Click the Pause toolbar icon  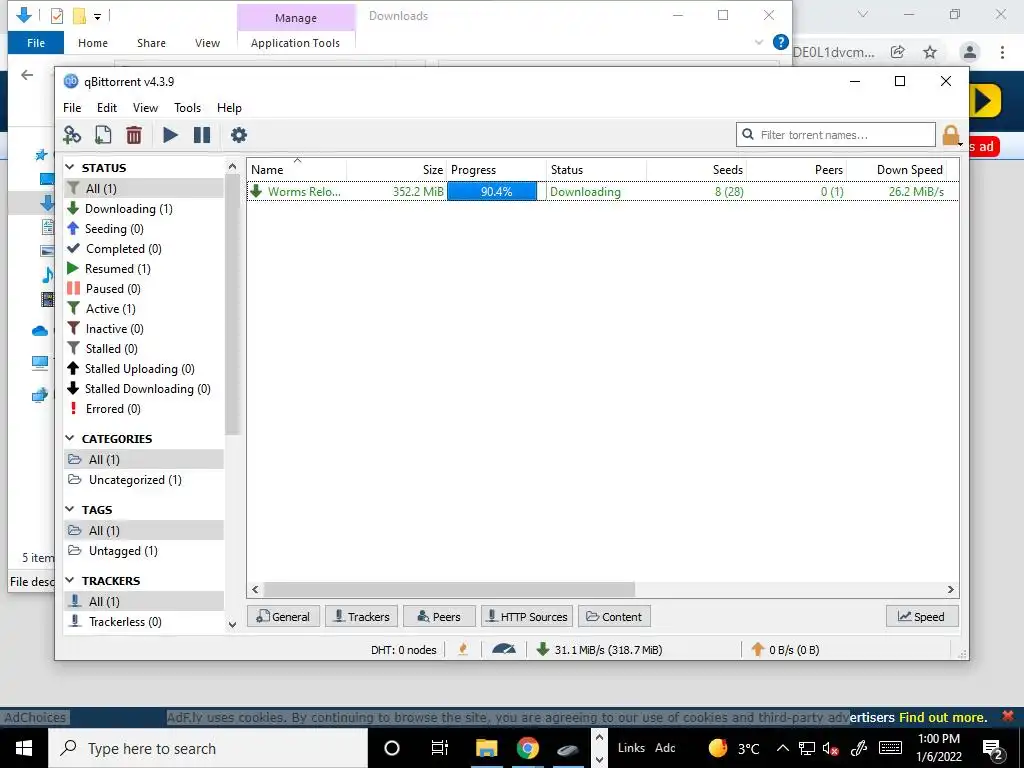point(202,135)
